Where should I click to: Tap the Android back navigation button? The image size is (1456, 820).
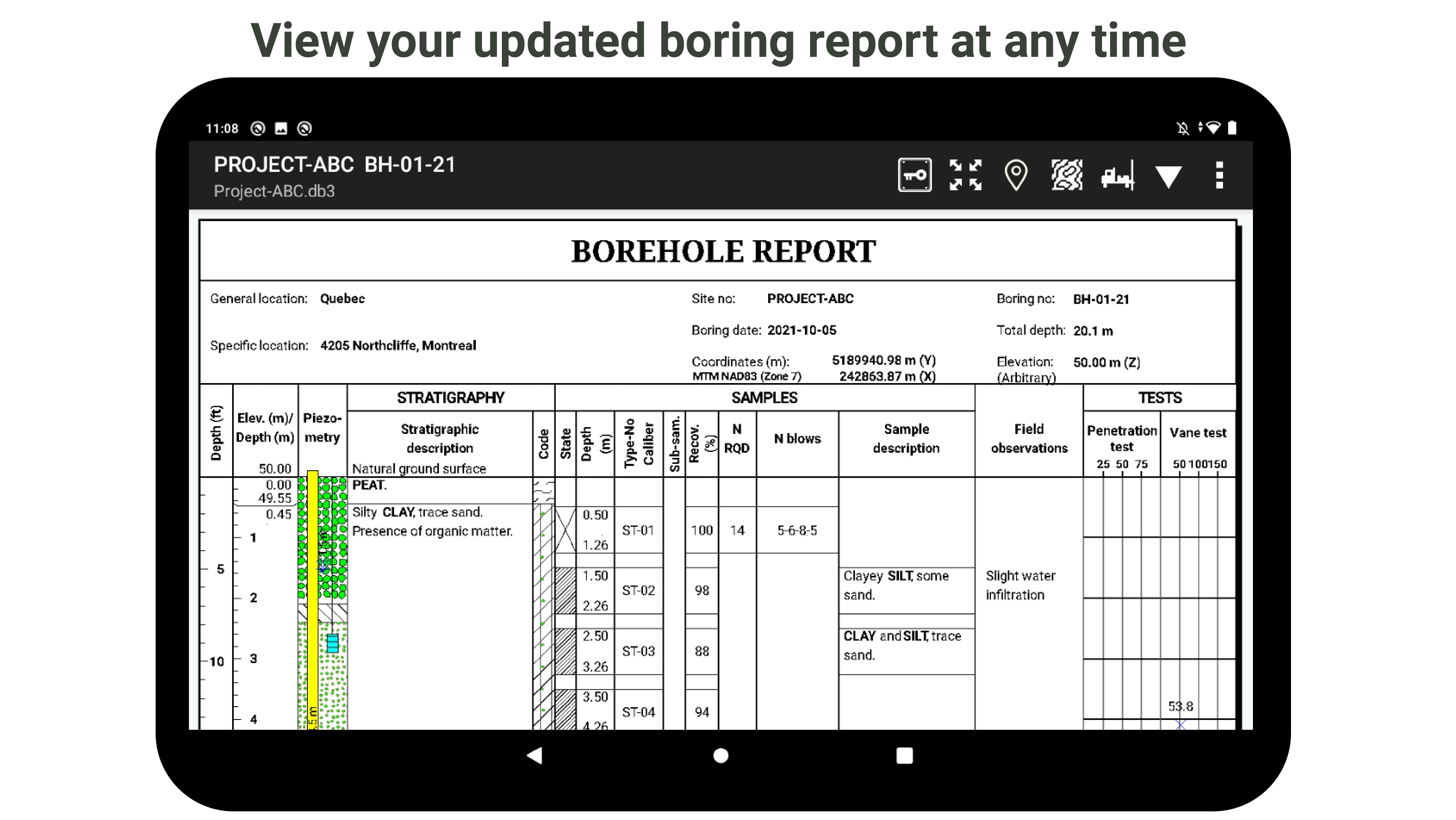tap(535, 755)
